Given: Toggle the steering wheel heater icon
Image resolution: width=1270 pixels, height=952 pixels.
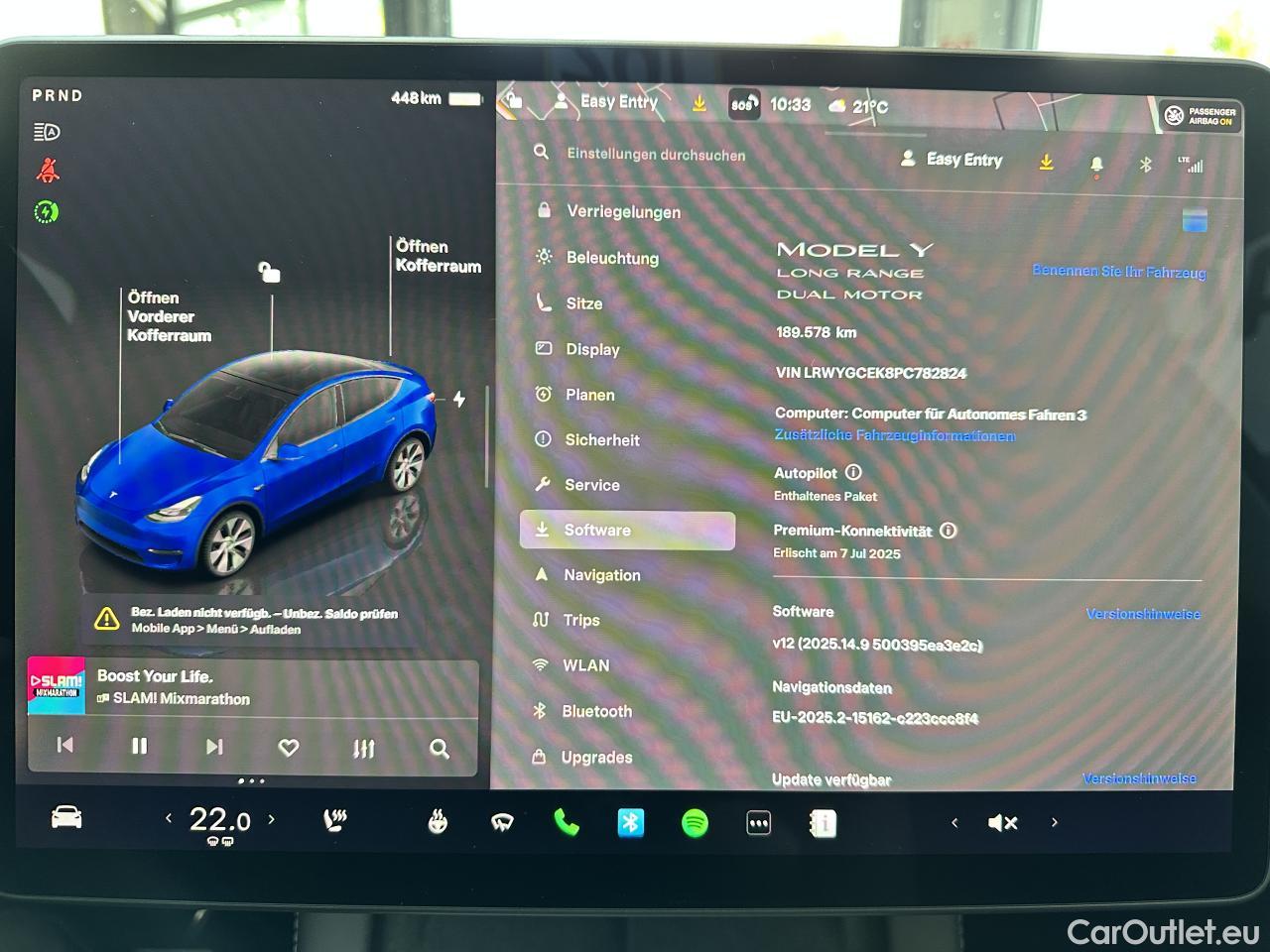Looking at the screenshot, I should 438,822.
